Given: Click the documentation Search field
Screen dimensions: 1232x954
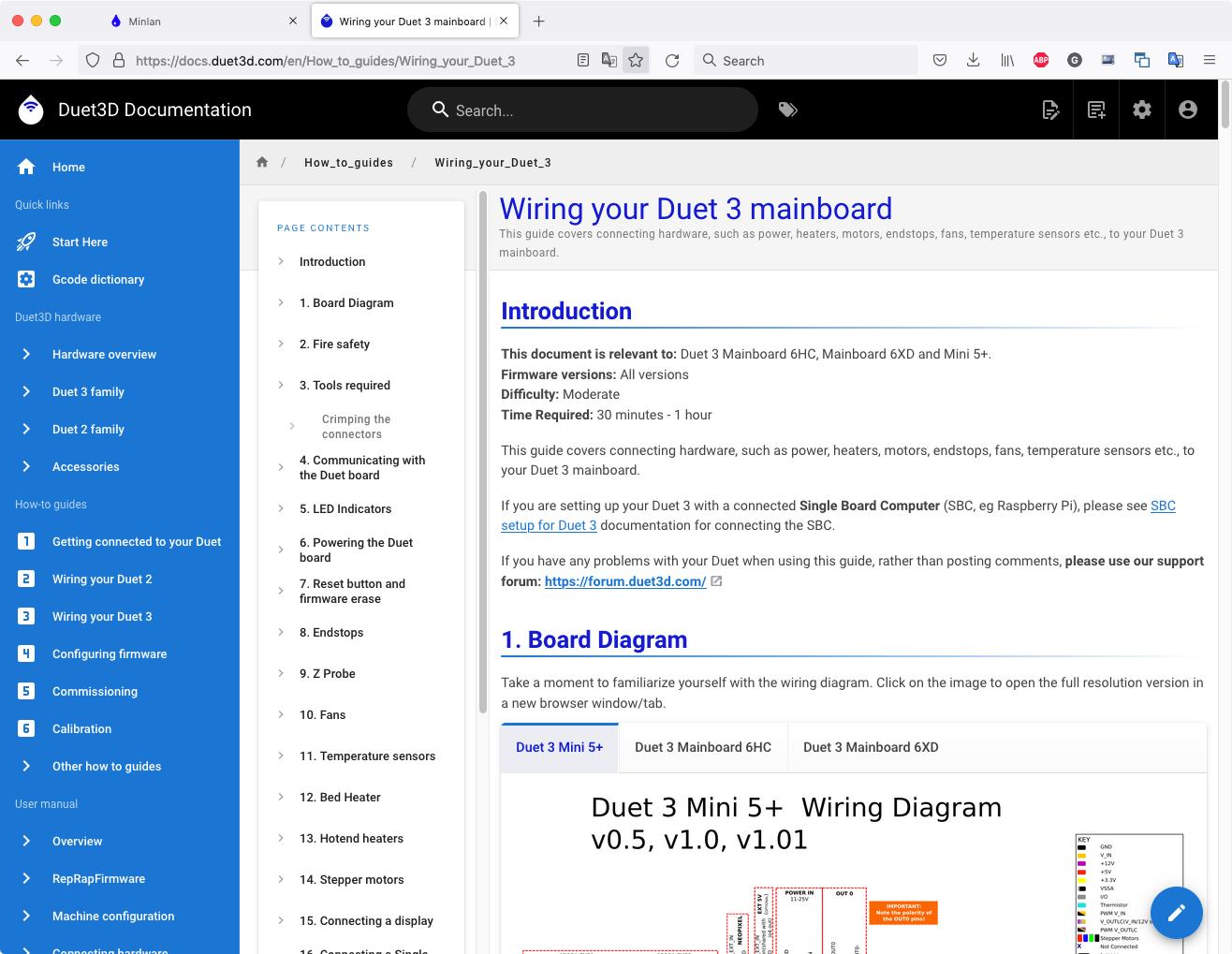Looking at the screenshot, I should pos(582,110).
